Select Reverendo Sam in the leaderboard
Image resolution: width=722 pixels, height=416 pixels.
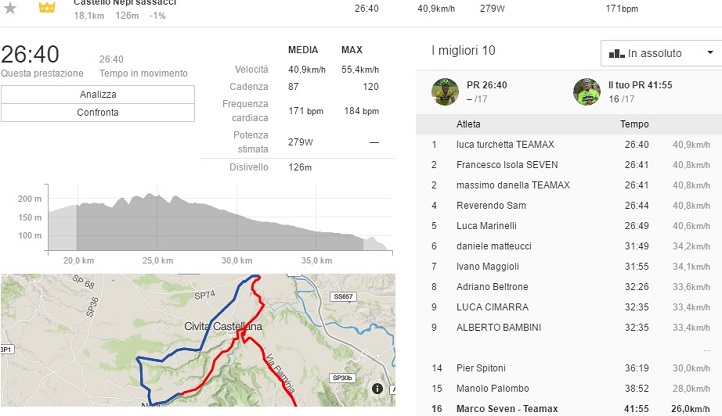pyautogui.click(x=491, y=205)
